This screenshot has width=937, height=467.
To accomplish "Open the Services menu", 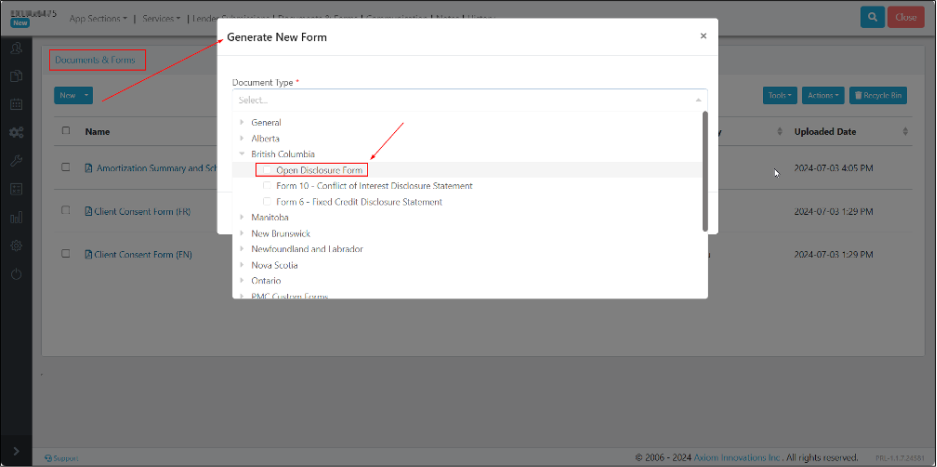I will (x=161, y=18).
